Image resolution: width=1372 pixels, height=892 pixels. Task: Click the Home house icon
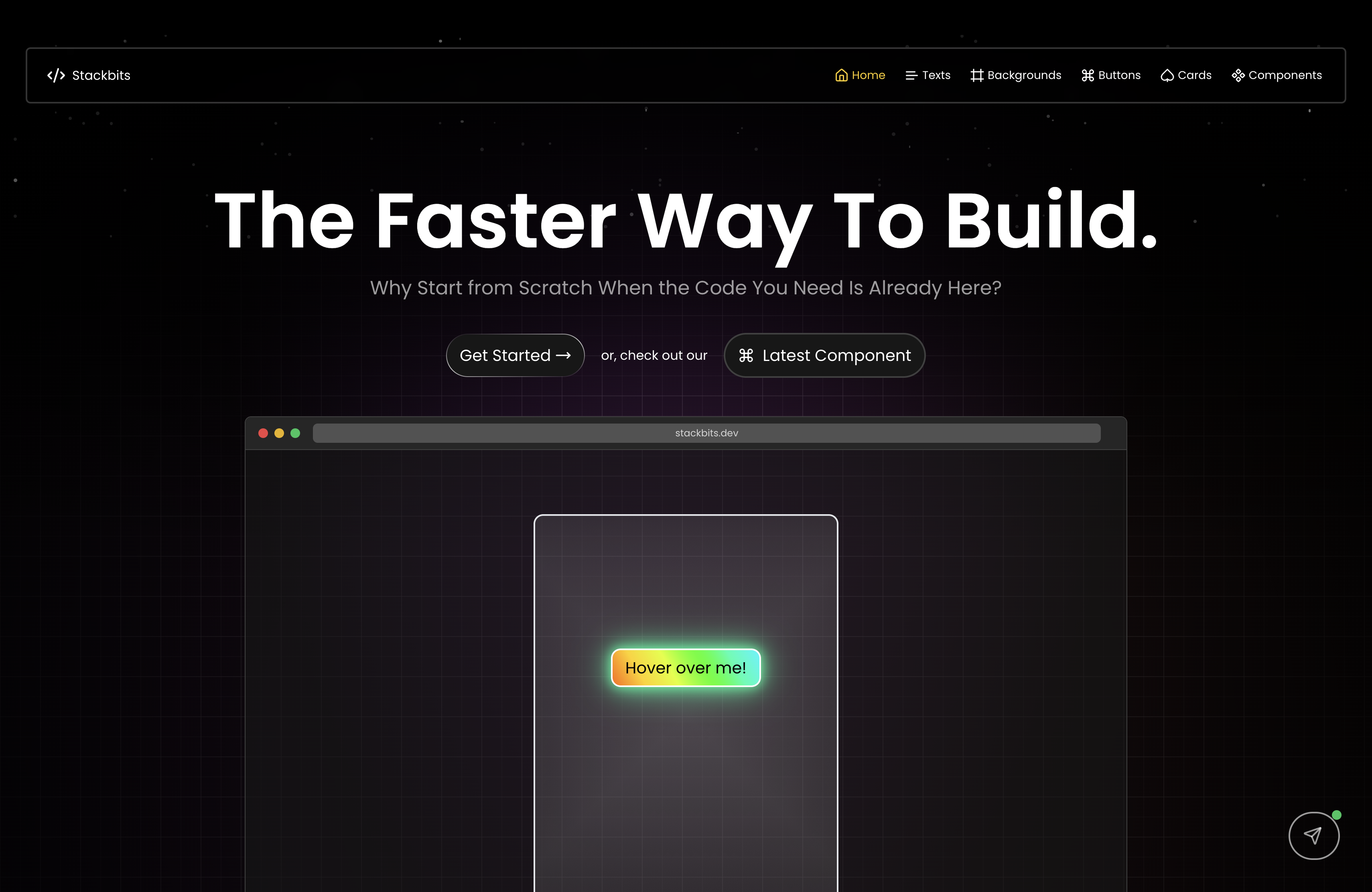[x=841, y=75]
